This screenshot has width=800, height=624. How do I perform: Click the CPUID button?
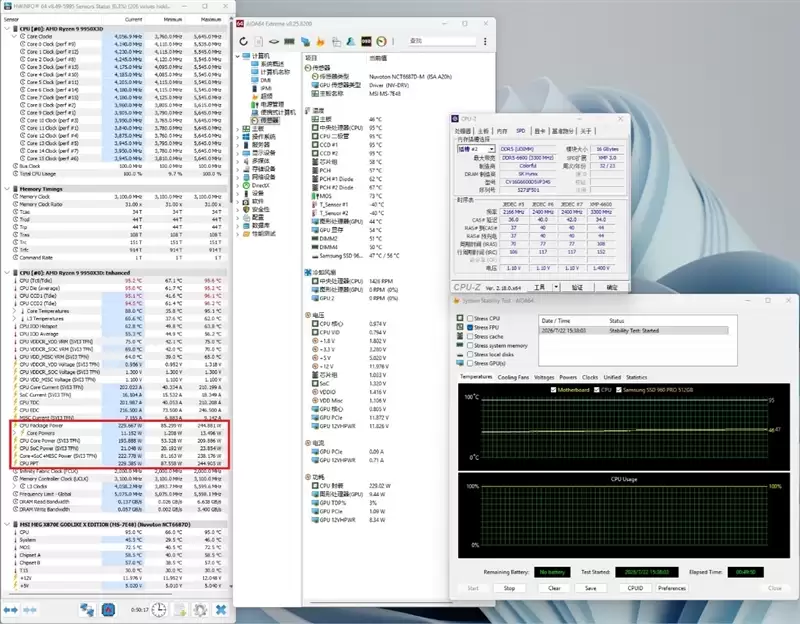point(635,588)
